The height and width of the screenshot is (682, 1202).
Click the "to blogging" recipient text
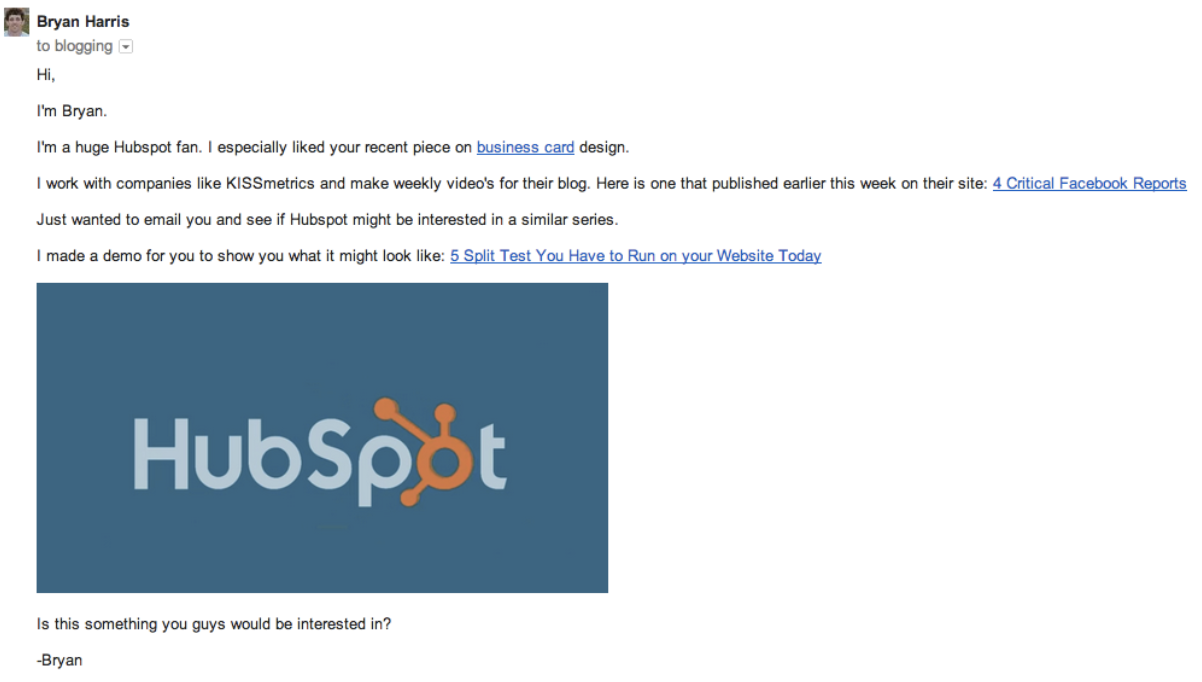click(x=74, y=46)
